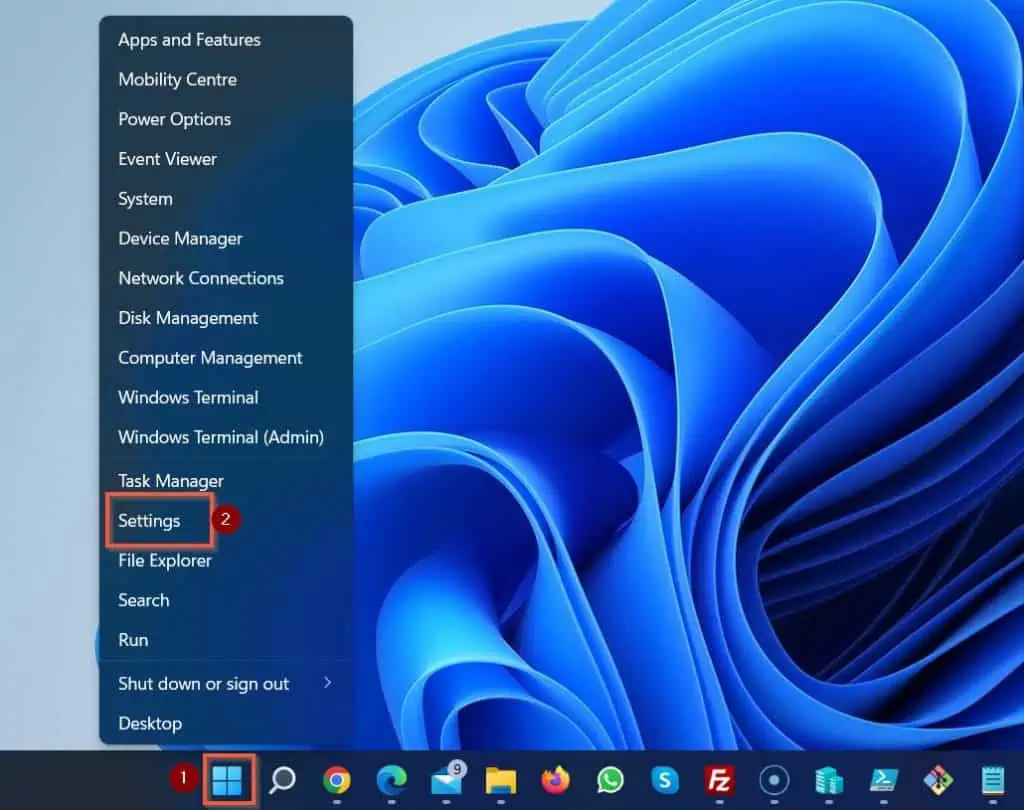Choose System from the menu

[145, 199]
